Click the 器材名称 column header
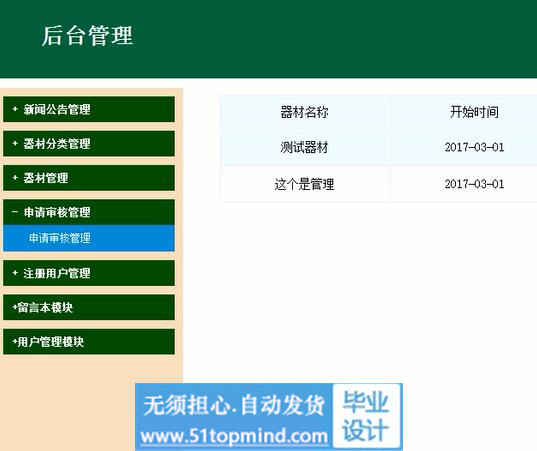This screenshot has width=537, height=451. (x=304, y=112)
